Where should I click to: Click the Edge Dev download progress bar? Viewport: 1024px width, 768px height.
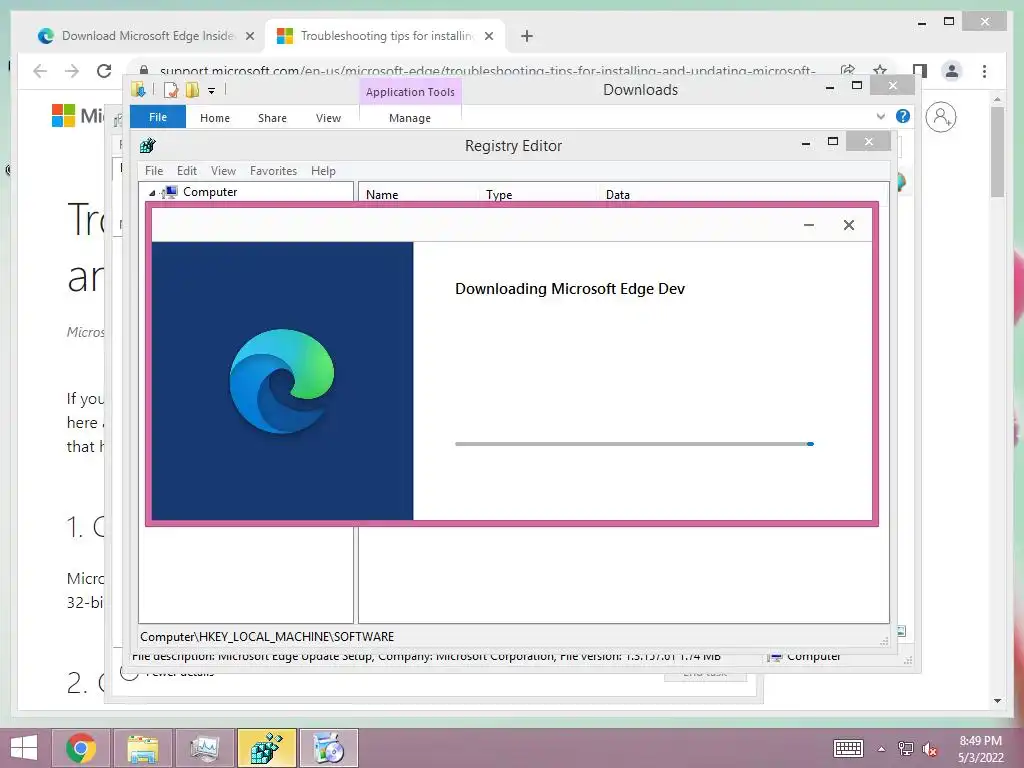click(x=634, y=444)
